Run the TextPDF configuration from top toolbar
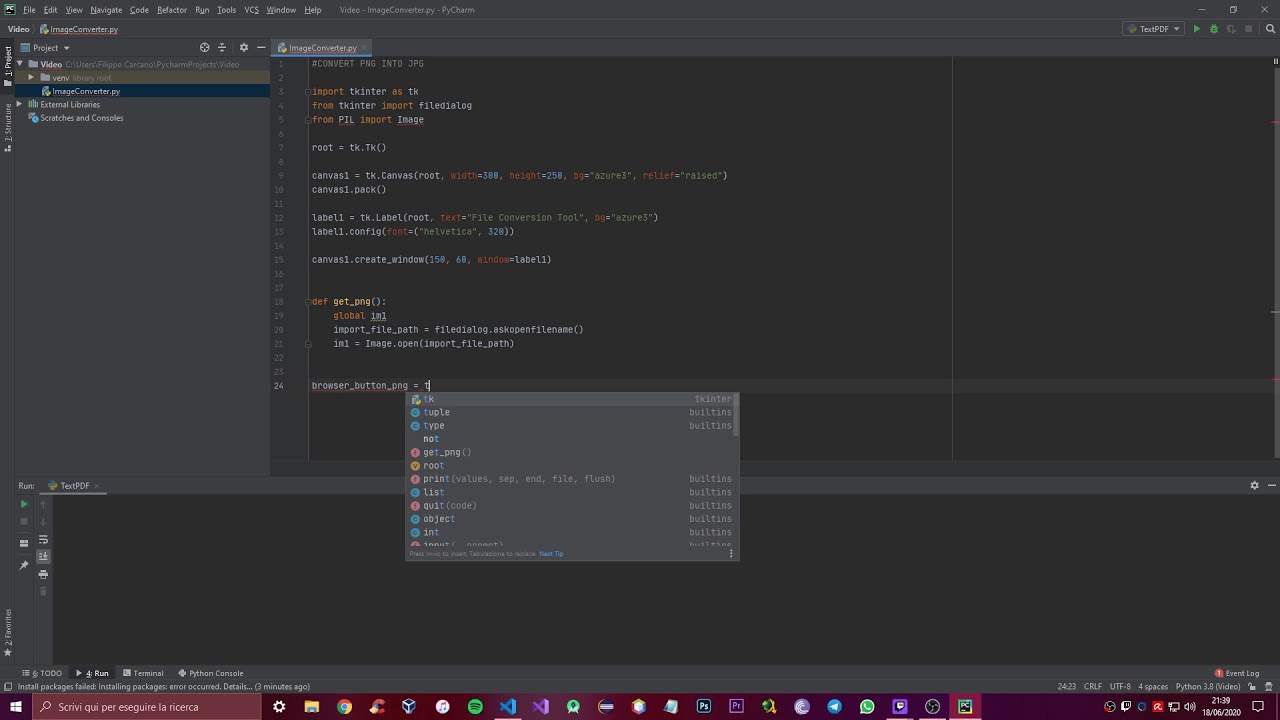1280x720 pixels. tap(1196, 29)
